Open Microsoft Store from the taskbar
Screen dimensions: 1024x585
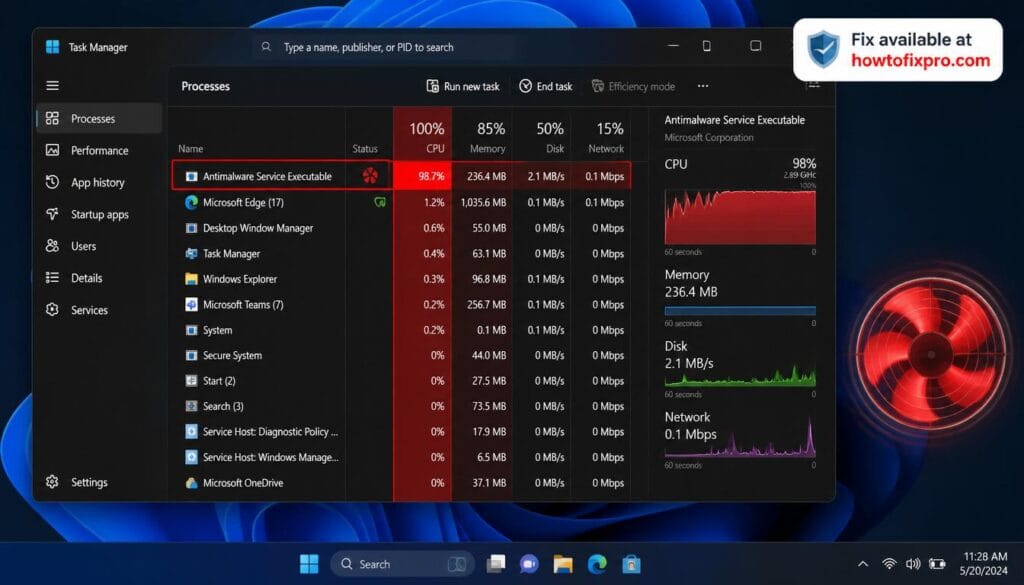pyautogui.click(x=631, y=564)
